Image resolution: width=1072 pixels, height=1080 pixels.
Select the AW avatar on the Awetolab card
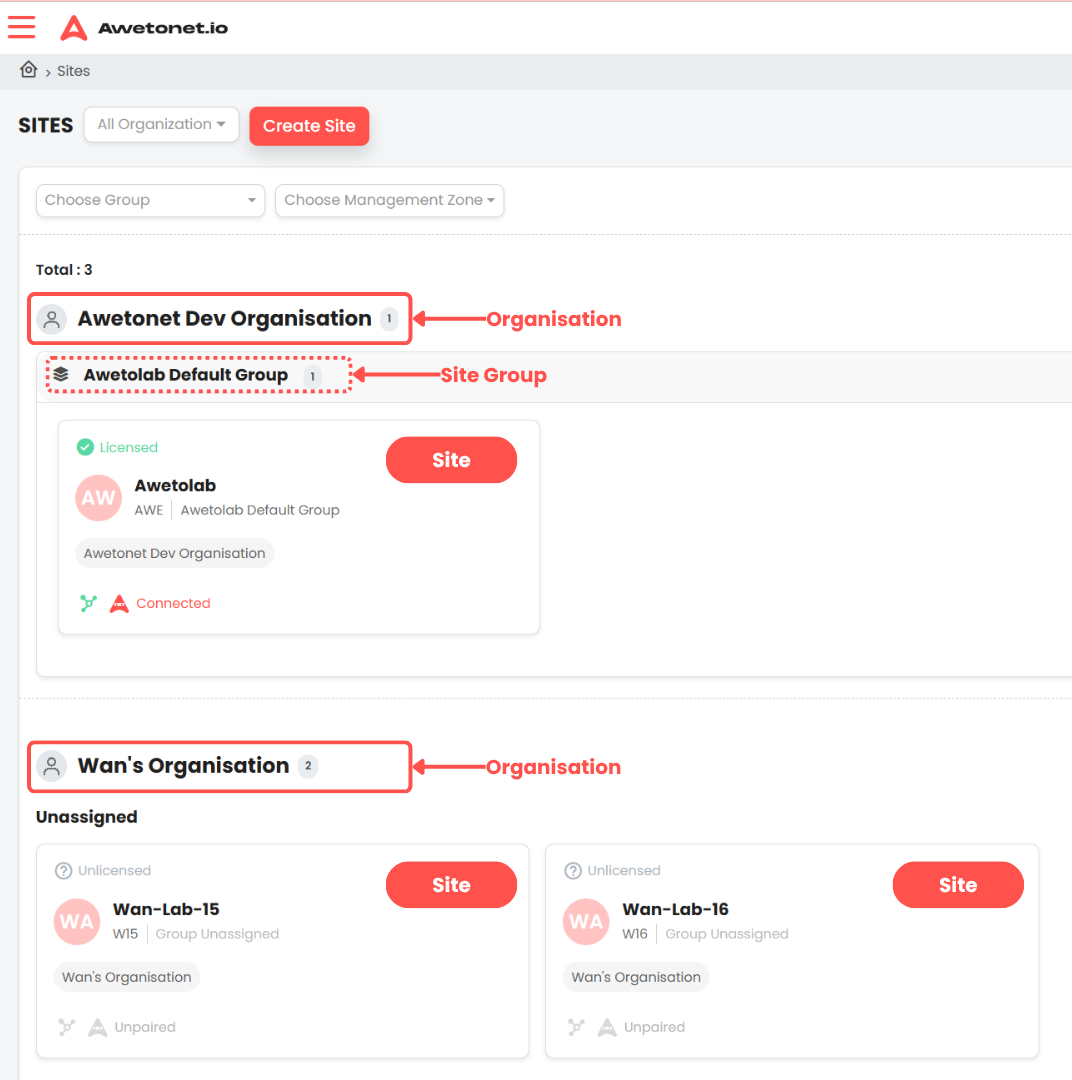tap(99, 497)
